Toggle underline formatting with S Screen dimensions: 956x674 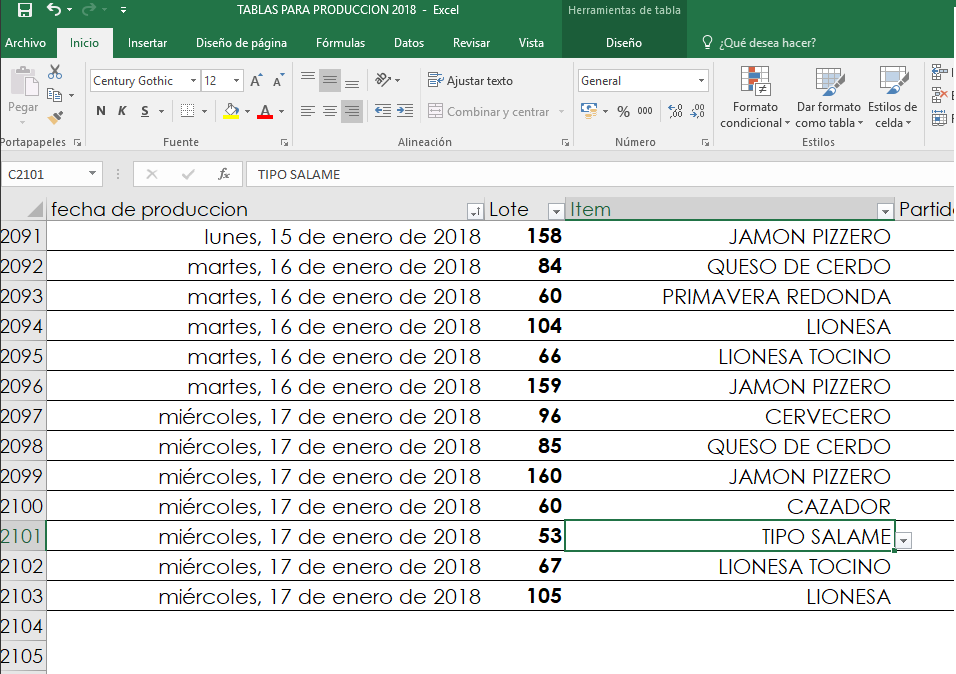click(x=144, y=110)
